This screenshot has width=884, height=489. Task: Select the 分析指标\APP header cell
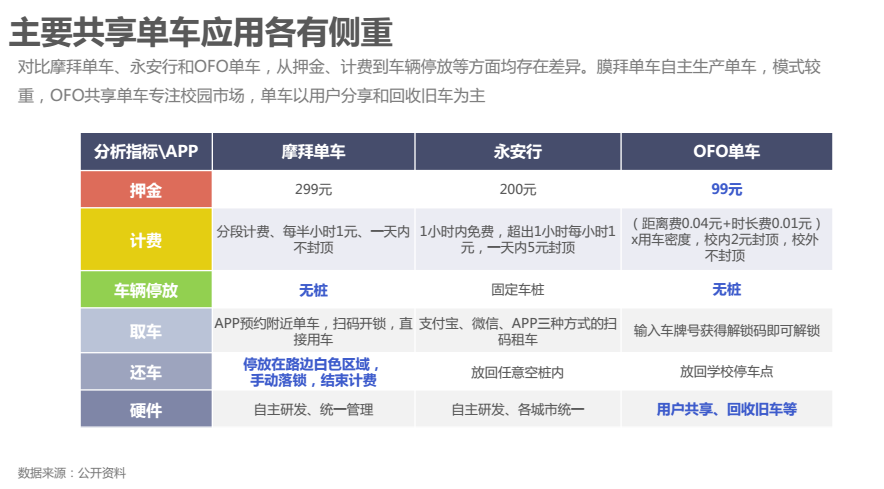pos(146,152)
